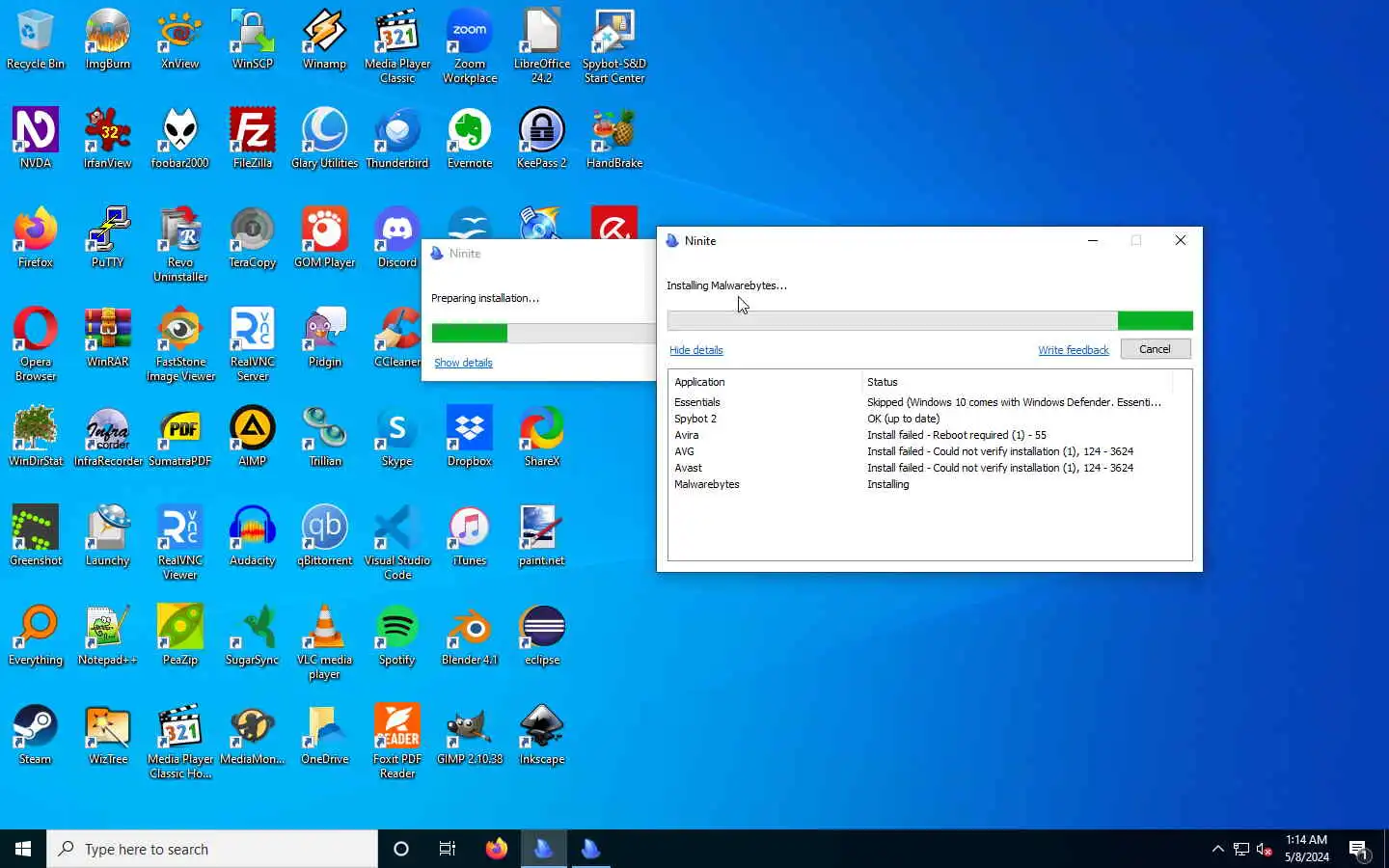Screen dimensions: 1389x868
Task: Click Show details in background Ninite window
Action: point(463,363)
